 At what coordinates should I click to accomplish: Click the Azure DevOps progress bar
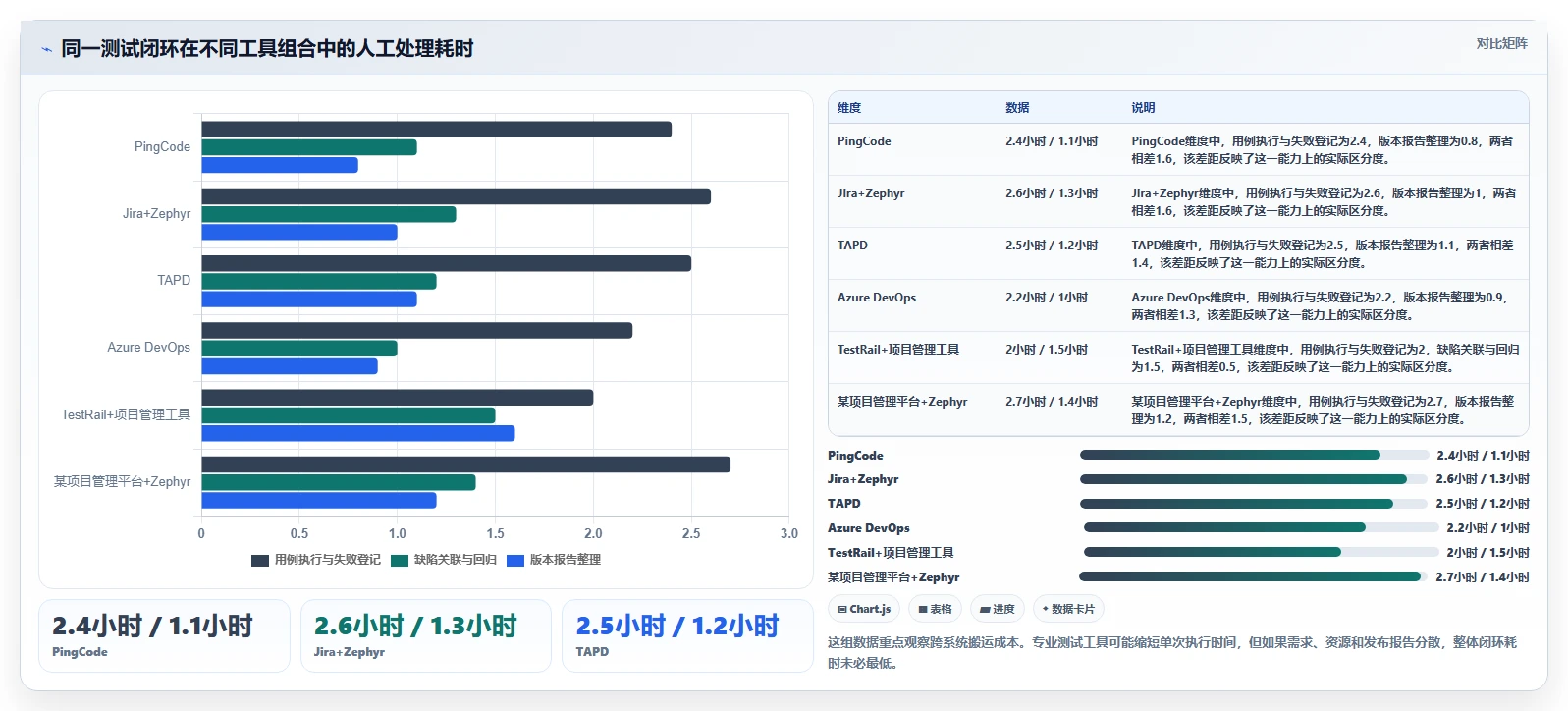click(1262, 527)
